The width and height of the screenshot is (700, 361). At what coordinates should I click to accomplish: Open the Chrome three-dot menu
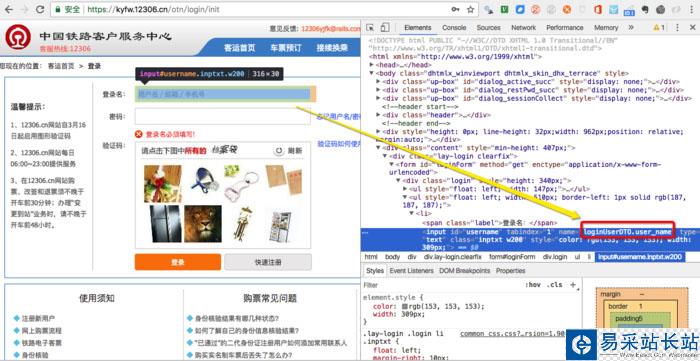691,9
